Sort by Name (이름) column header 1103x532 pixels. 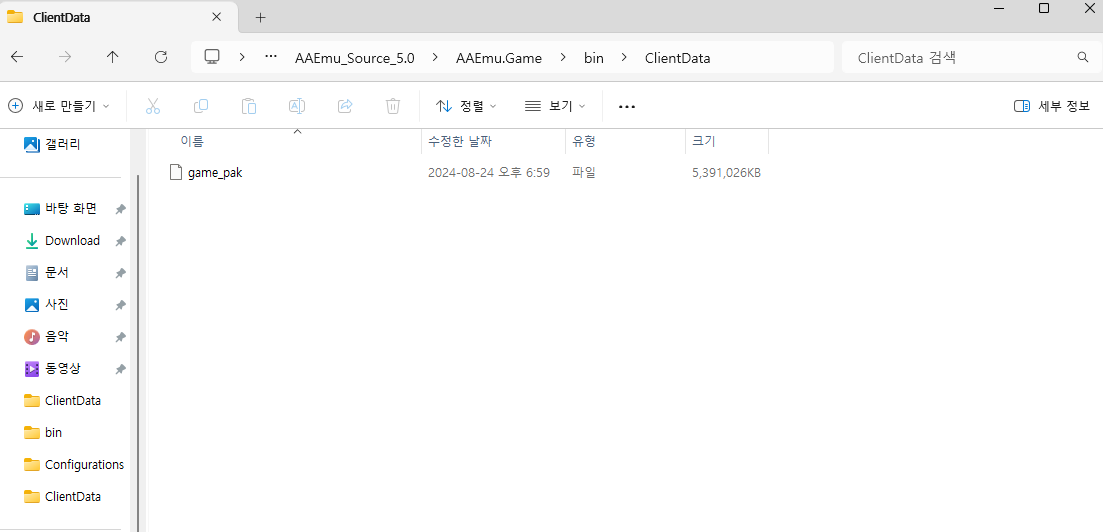point(285,141)
